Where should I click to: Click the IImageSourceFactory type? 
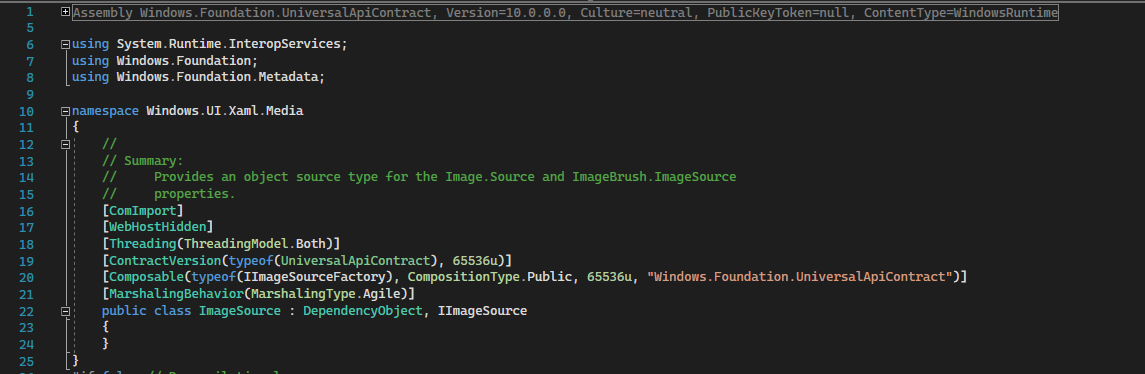coord(315,277)
